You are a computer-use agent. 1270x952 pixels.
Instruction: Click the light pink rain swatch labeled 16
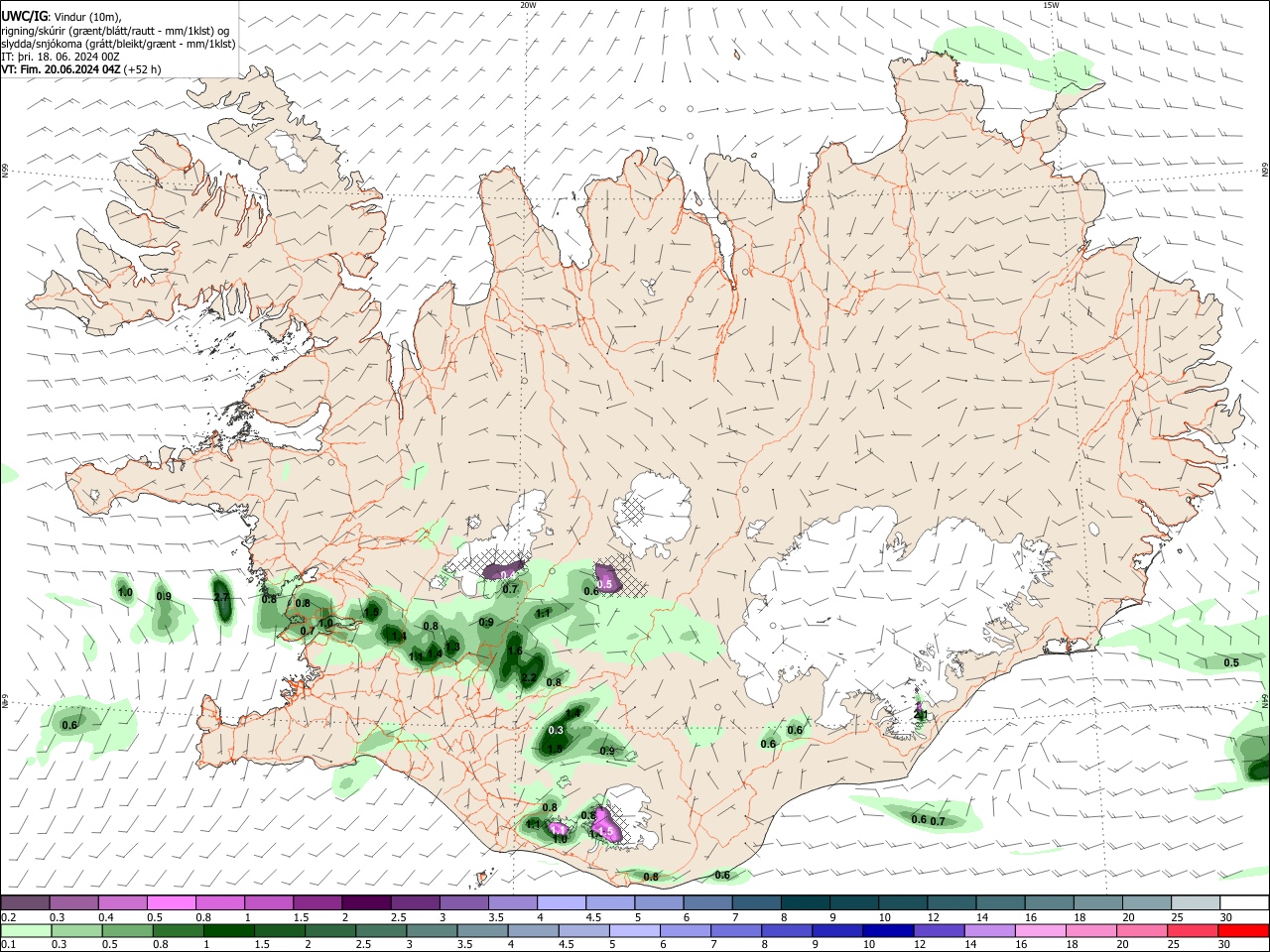tap(1041, 930)
